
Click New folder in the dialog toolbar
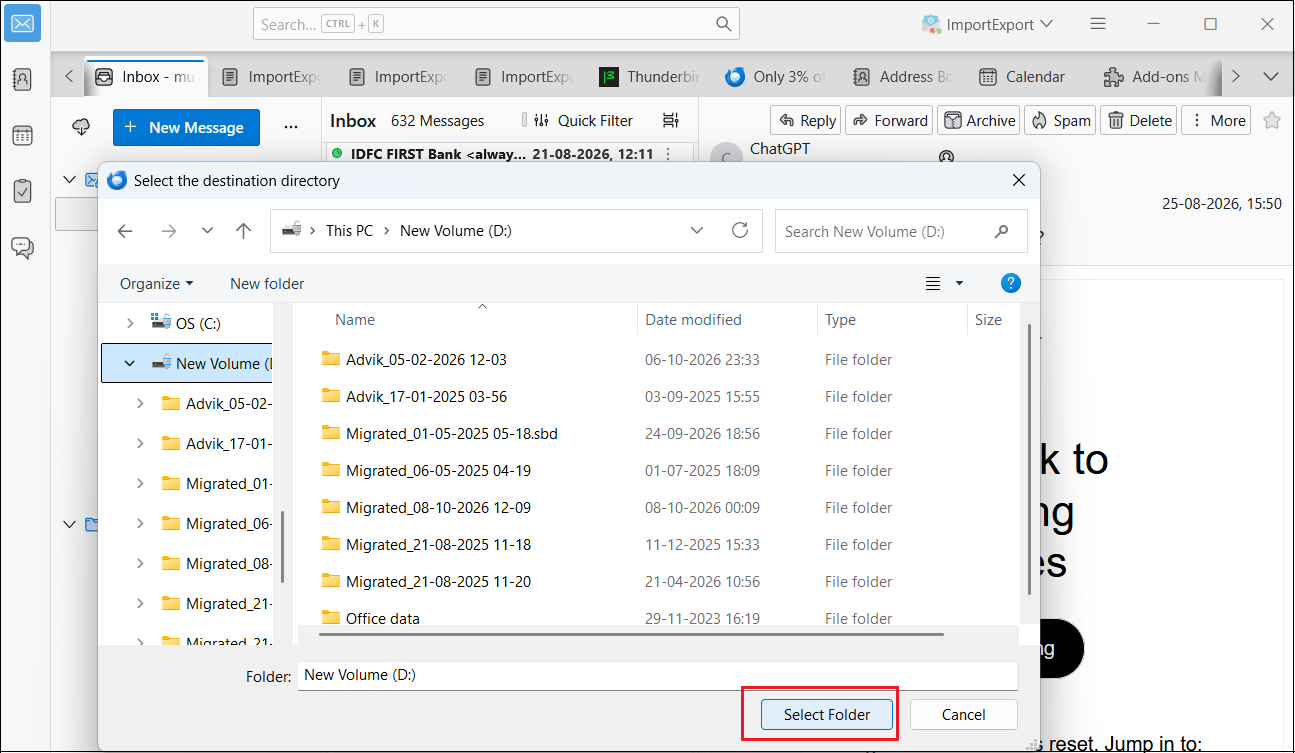267,284
